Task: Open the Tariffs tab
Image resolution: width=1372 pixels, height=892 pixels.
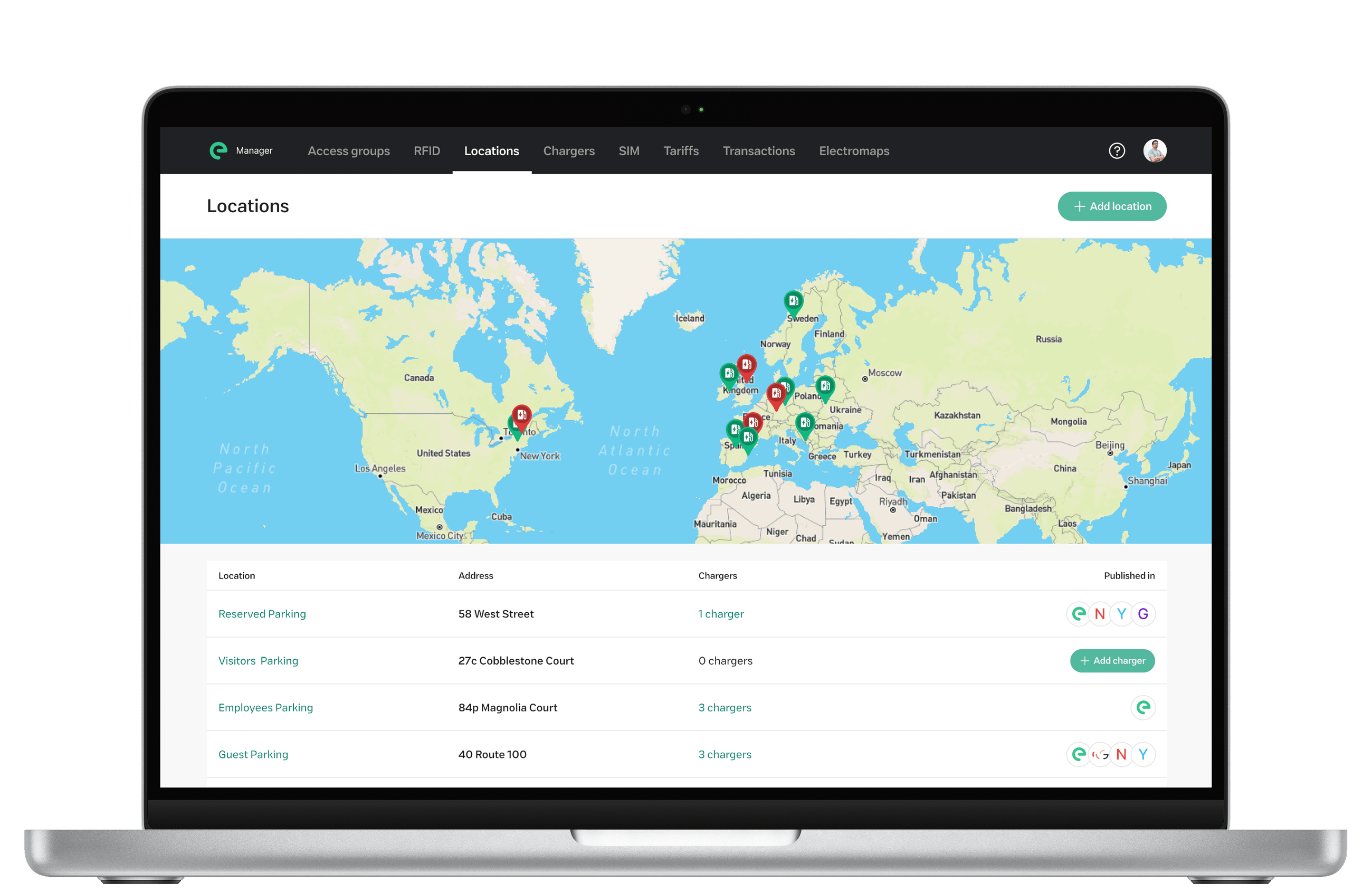Action: [681, 151]
